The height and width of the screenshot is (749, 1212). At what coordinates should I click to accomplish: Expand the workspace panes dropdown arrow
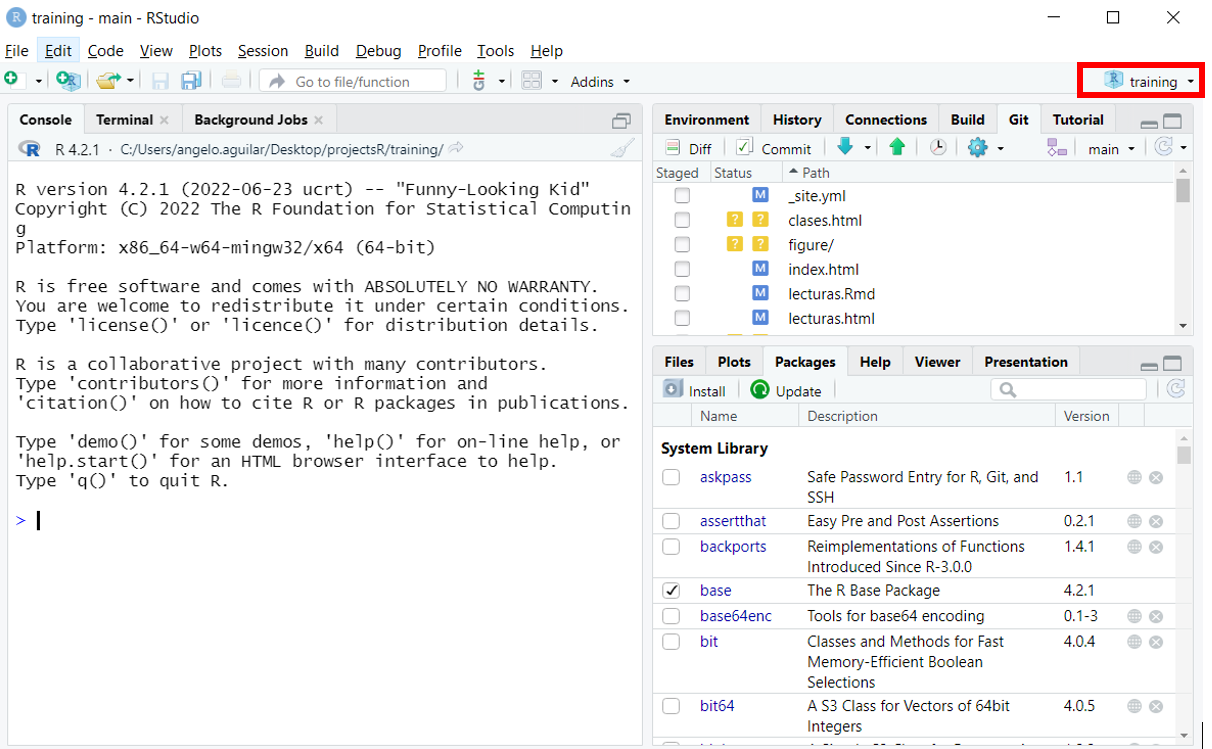tap(555, 81)
